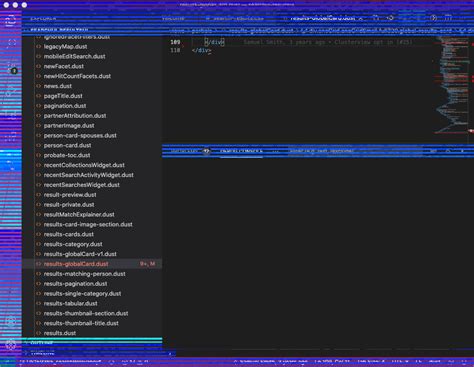
Task: Click Ln 109, Col 21 in the status bar
Action: (332, 362)
